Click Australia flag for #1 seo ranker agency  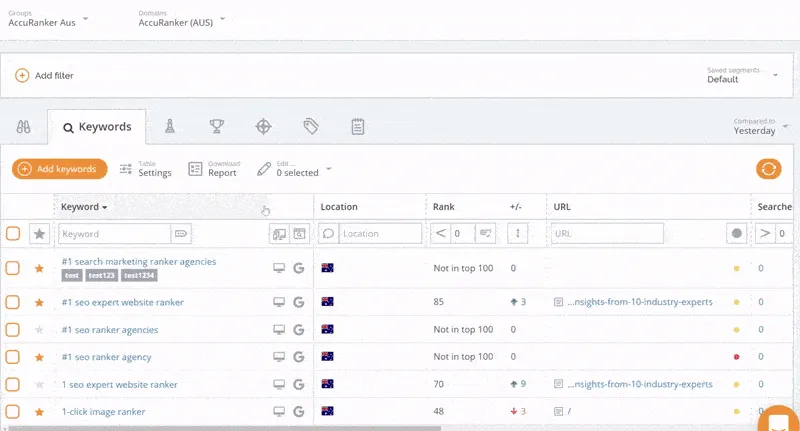[328, 356]
